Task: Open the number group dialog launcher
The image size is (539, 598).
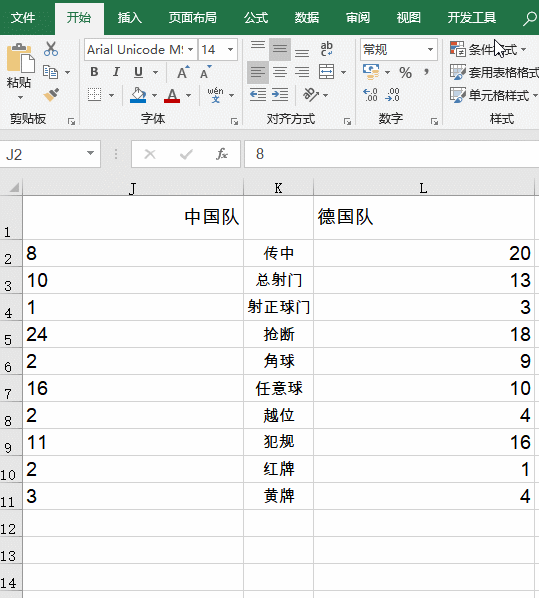Action: click(x=434, y=122)
